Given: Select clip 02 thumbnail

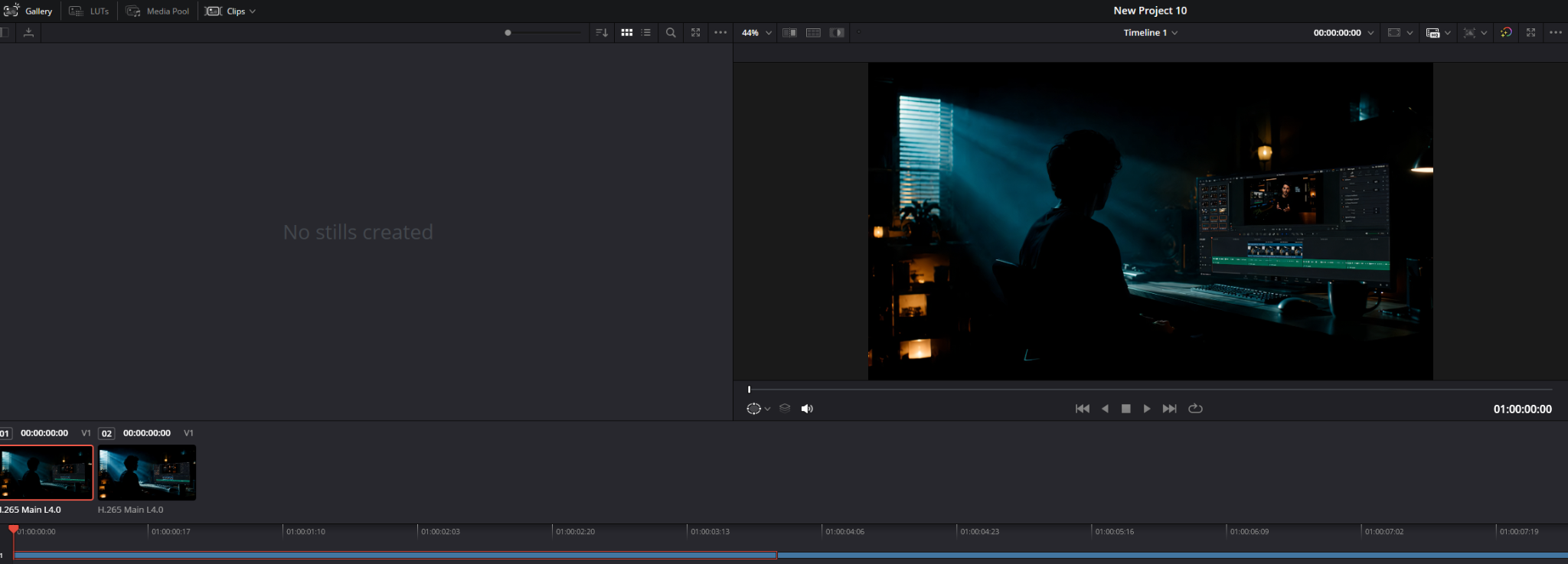Looking at the screenshot, I should [x=147, y=473].
